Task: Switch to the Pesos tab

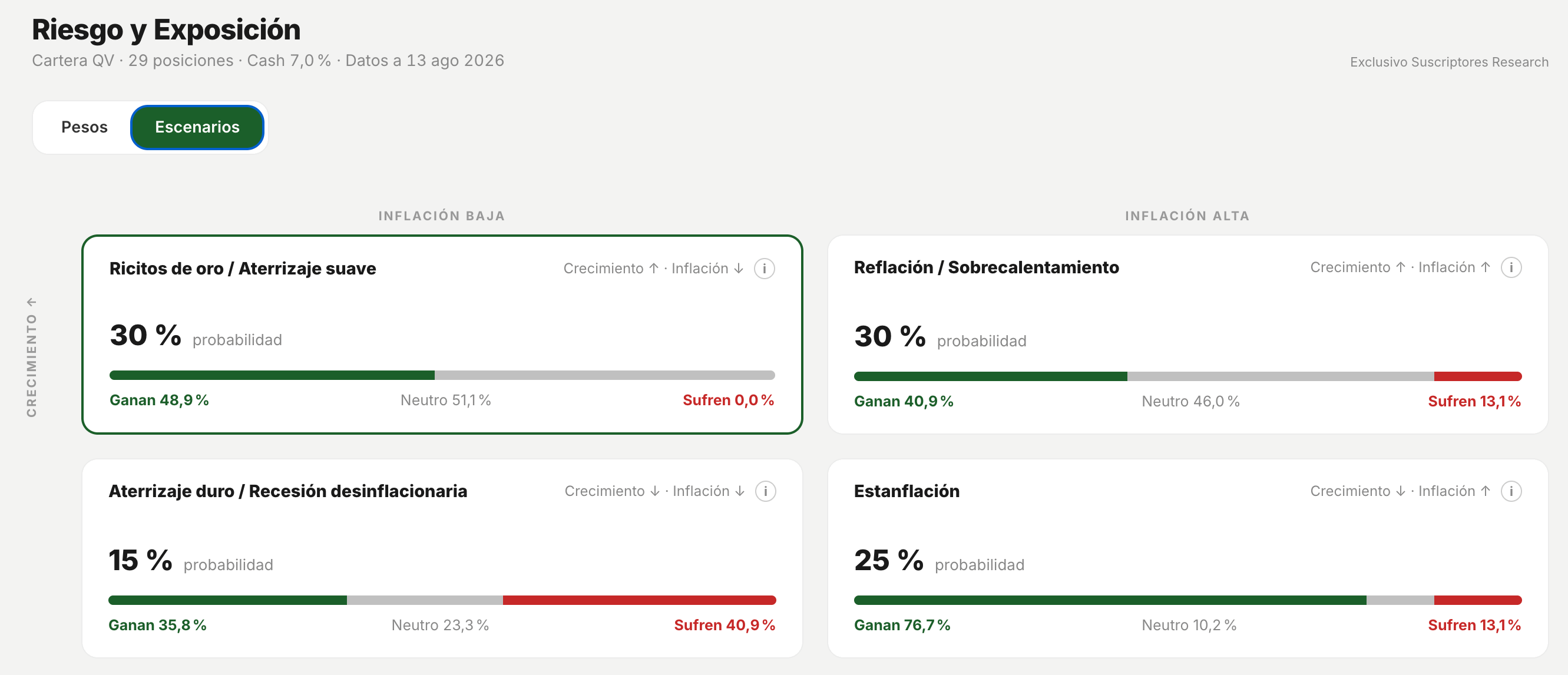Action: [x=84, y=127]
